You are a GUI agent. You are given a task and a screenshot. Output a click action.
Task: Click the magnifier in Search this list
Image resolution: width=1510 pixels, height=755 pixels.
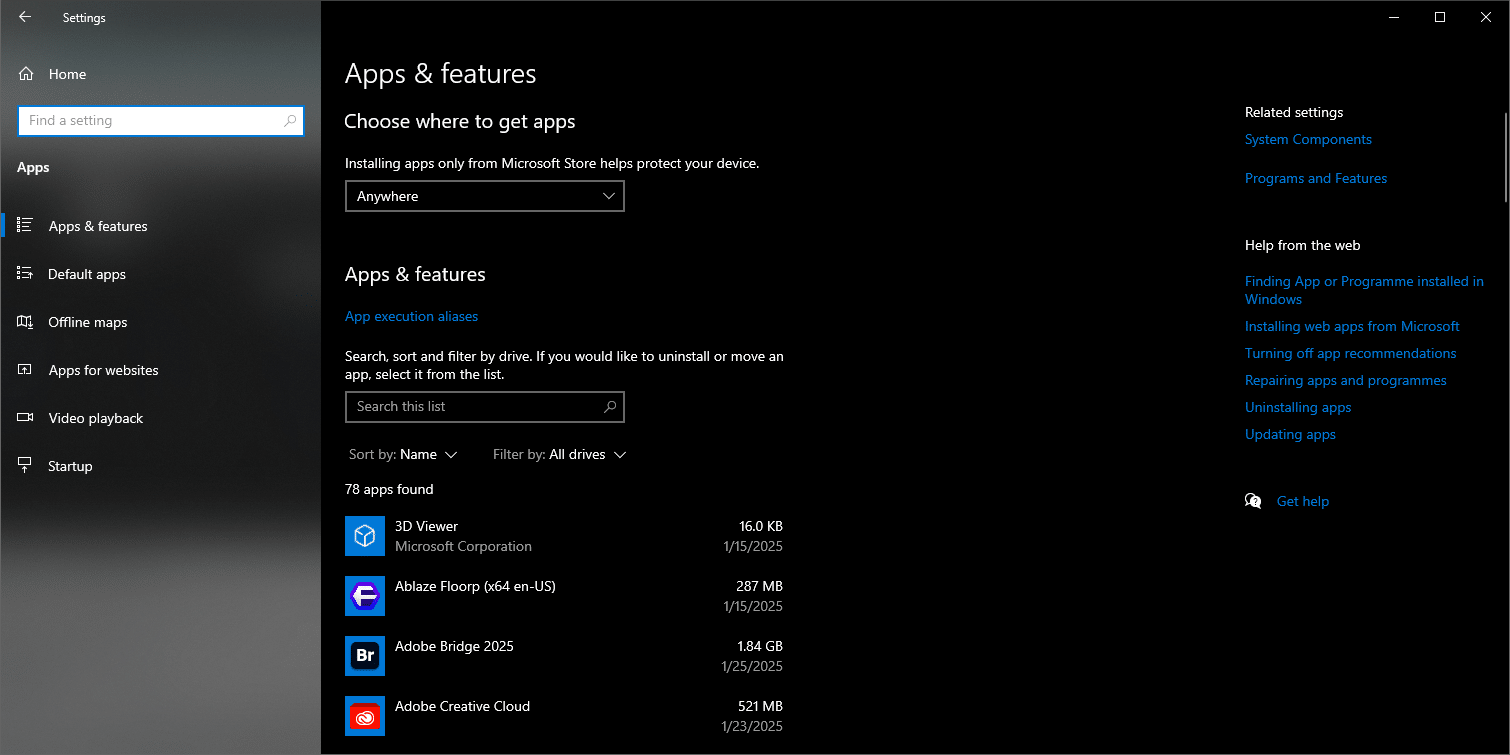[610, 407]
